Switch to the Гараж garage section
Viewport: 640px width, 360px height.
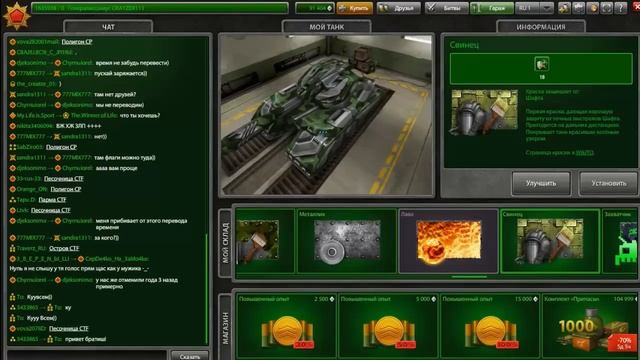(492, 8)
